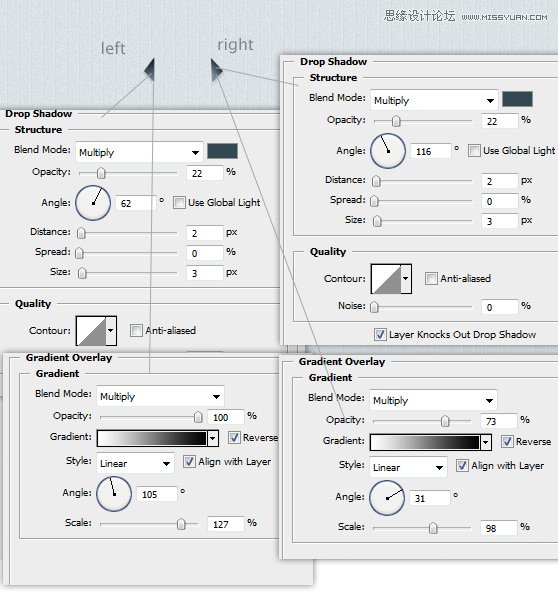Open right Gradient Overlay Style Linear dropdown
Viewport: 558px width, 600px height.
pyautogui.click(x=408, y=467)
